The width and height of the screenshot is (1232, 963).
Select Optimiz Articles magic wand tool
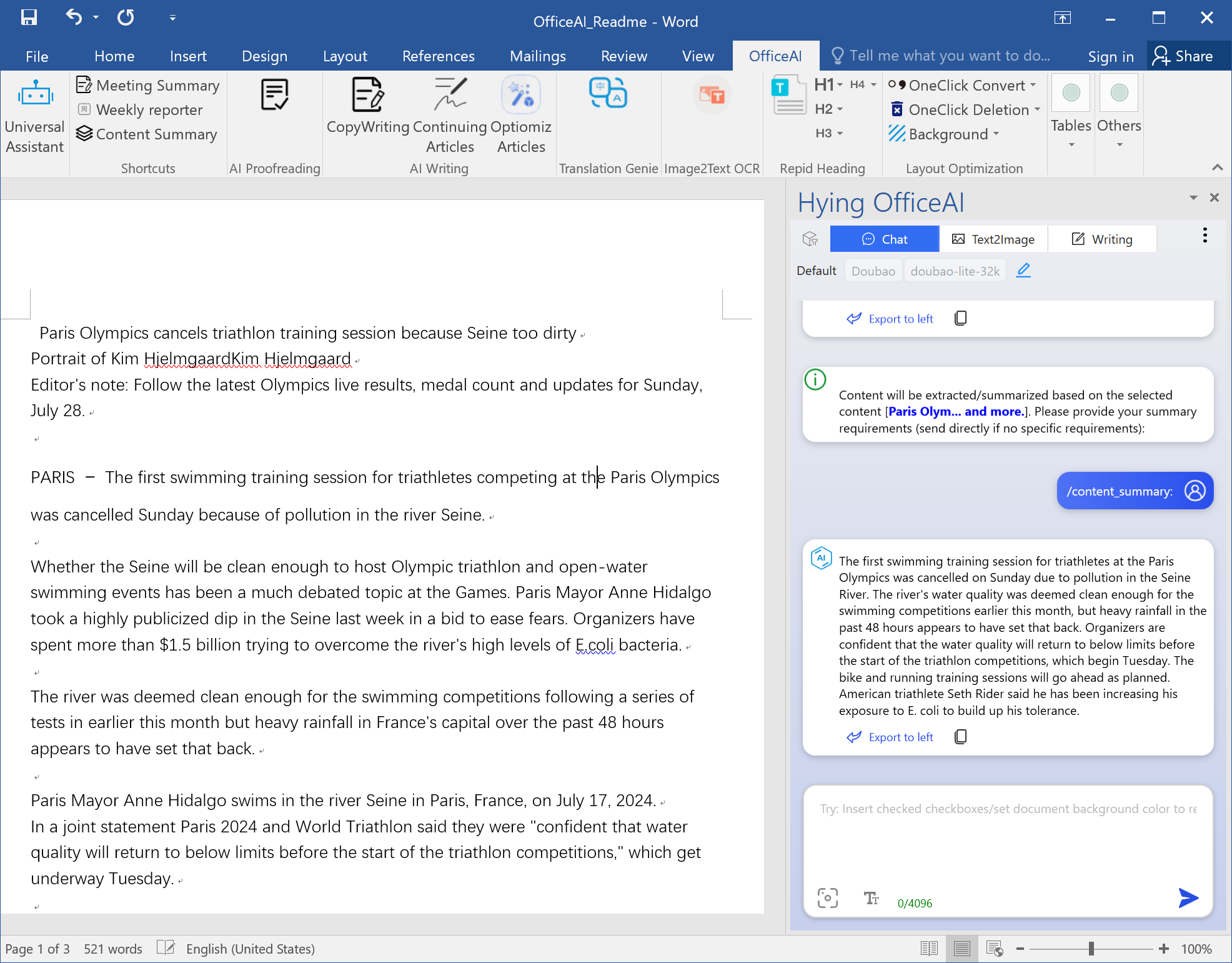tap(520, 116)
